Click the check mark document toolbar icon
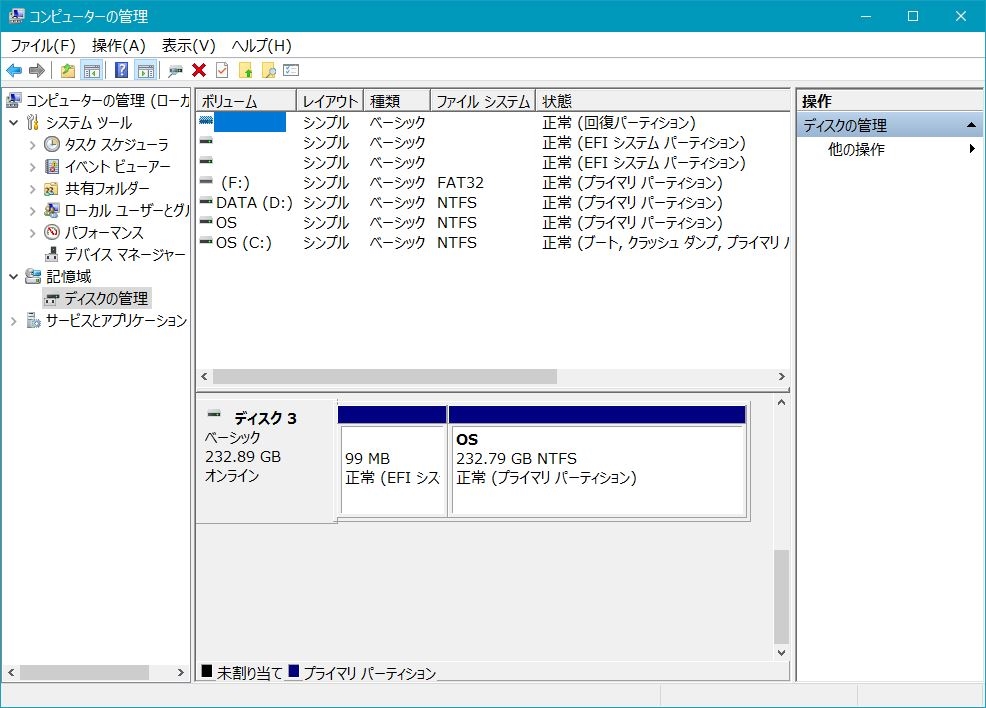Screen dimensions: 986x708 point(222,70)
